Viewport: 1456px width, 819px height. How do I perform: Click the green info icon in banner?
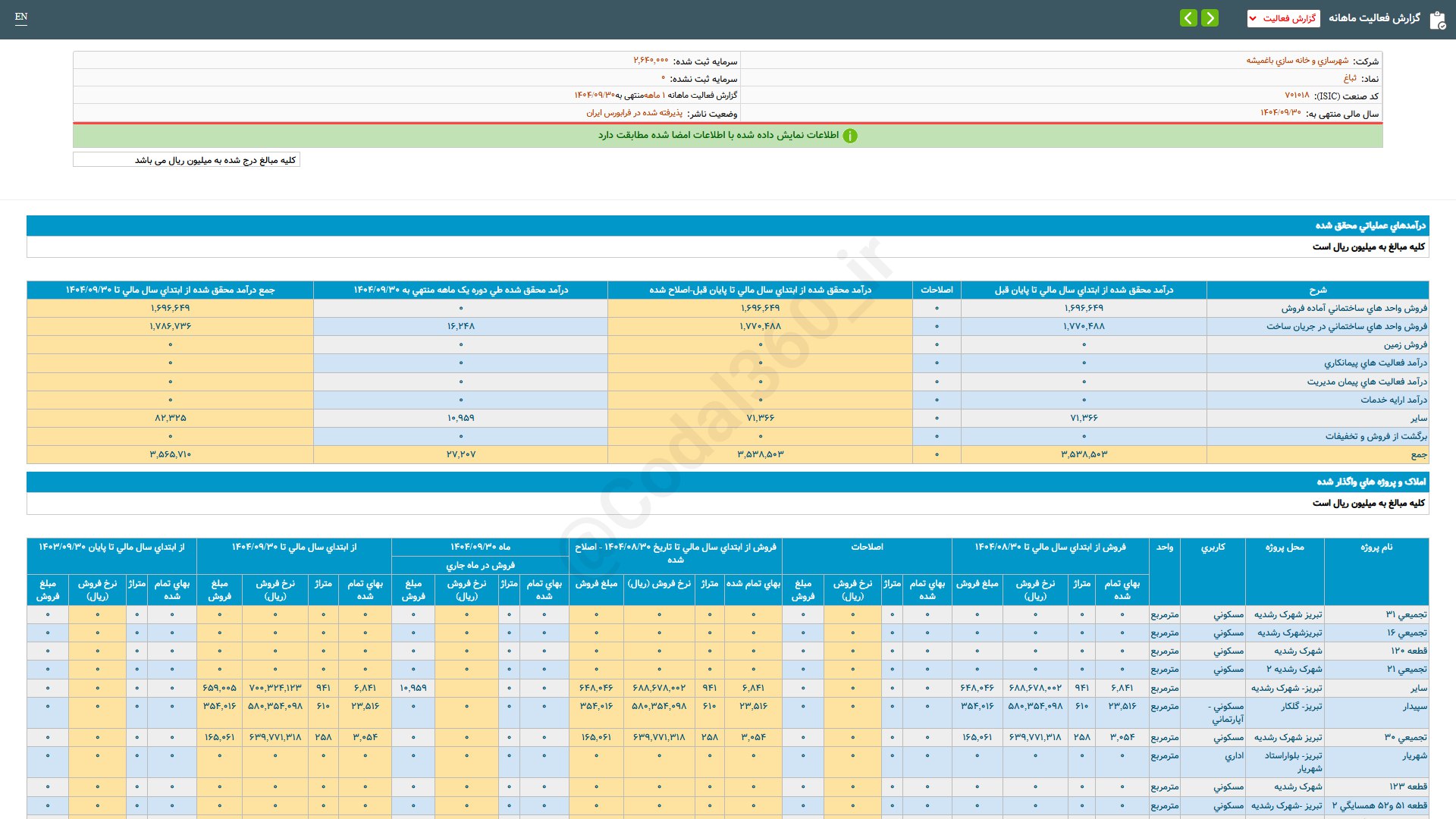pos(850,136)
